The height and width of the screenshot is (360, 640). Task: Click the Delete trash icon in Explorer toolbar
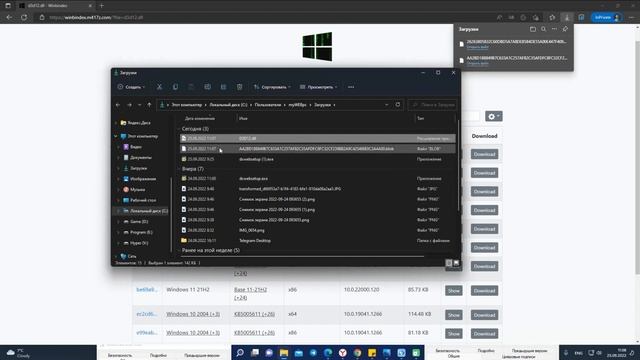pyautogui.click(x=240, y=87)
